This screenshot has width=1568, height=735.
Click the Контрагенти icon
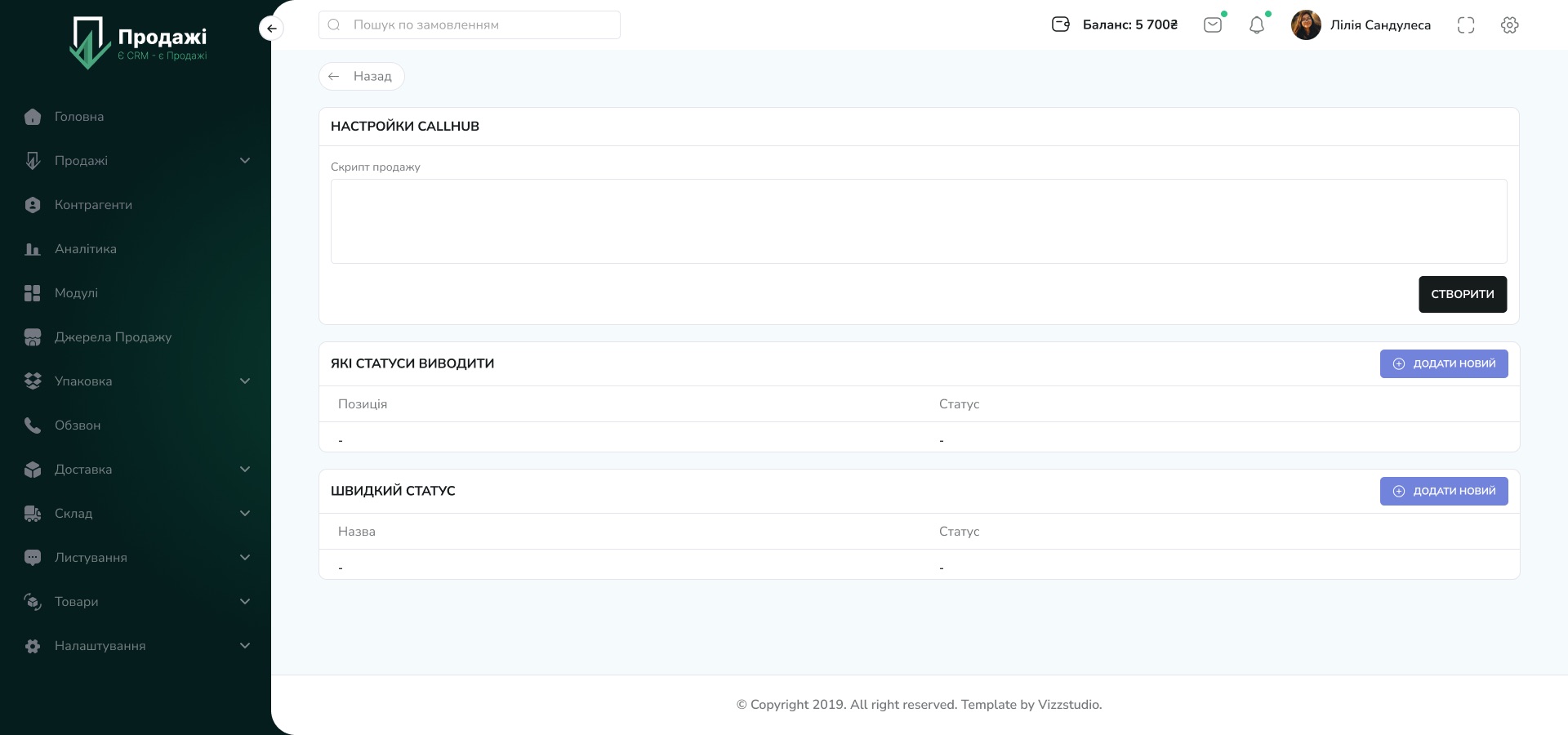click(x=33, y=205)
